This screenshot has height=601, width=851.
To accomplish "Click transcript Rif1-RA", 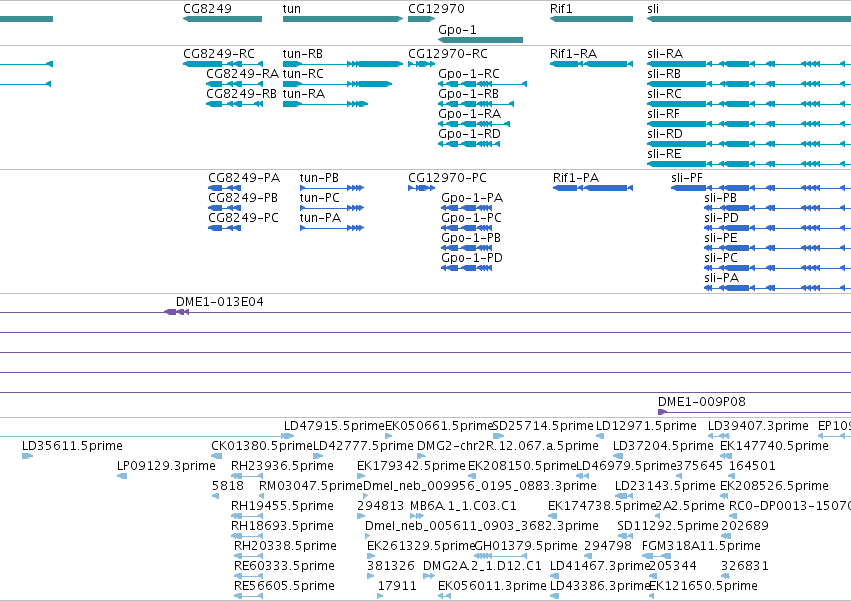I will coord(591,64).
